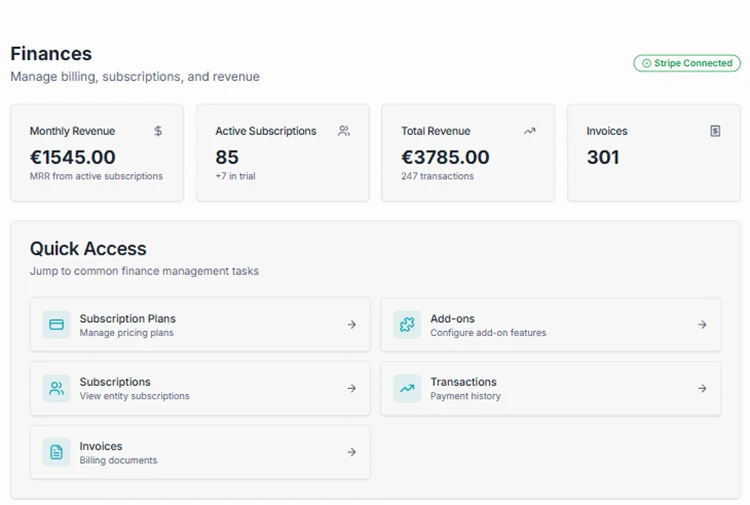Click the users icon beside Subscriptions
Viewport: 750px width, 505px height.
(x=57, y=388)
